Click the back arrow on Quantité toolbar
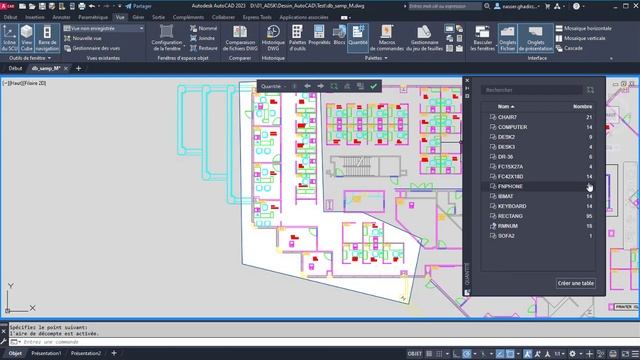Screen dimensions: 640x360 pos(307,86)
